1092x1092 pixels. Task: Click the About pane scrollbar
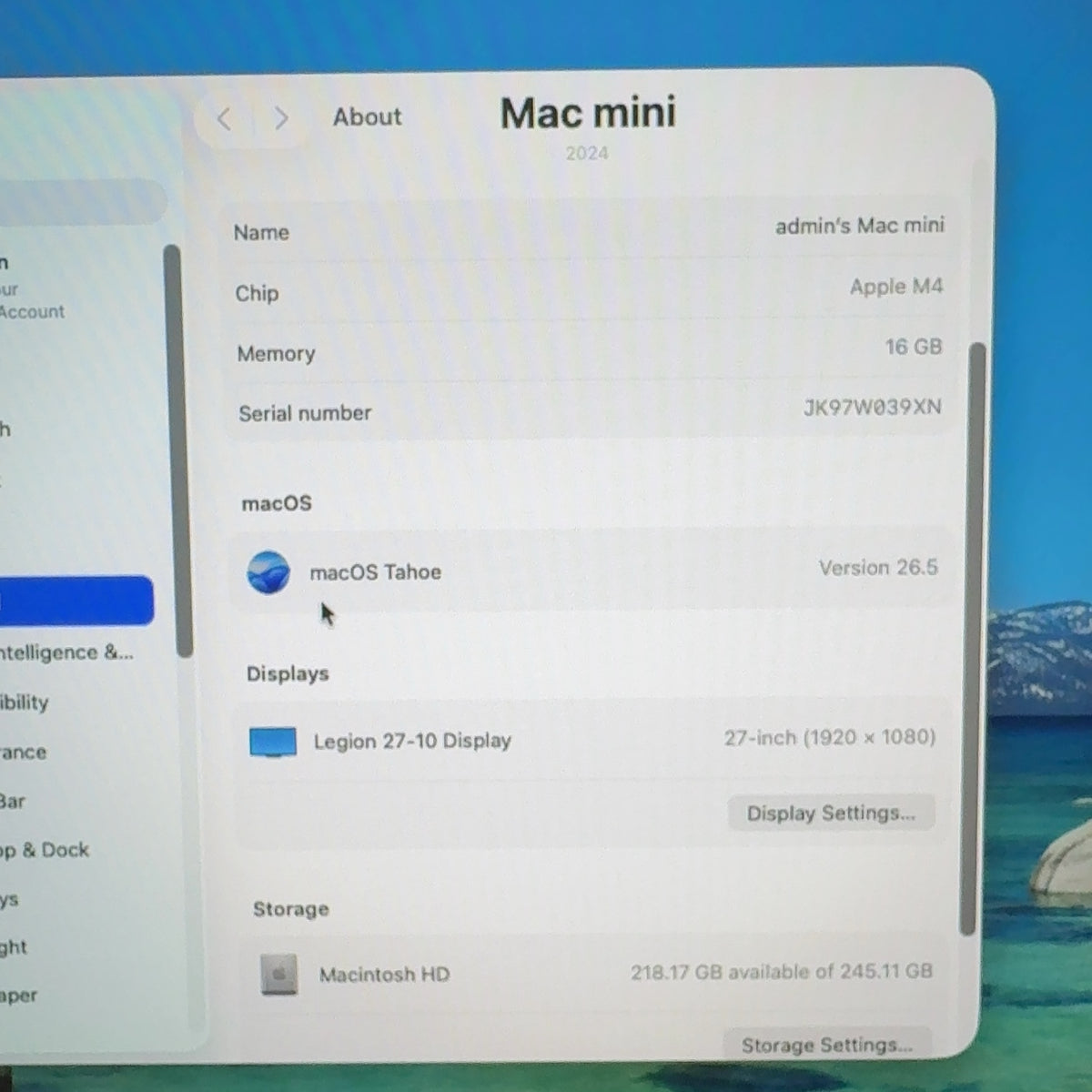tap(972, 639)
